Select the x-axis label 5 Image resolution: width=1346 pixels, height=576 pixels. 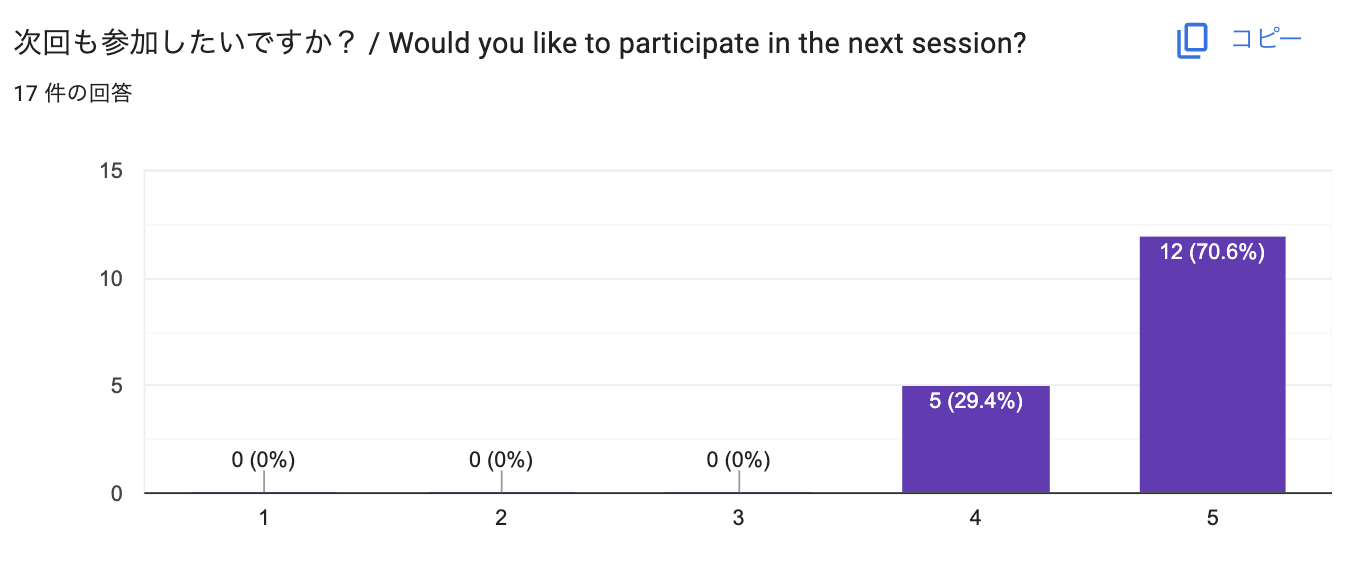click(x=1211, y=519)
